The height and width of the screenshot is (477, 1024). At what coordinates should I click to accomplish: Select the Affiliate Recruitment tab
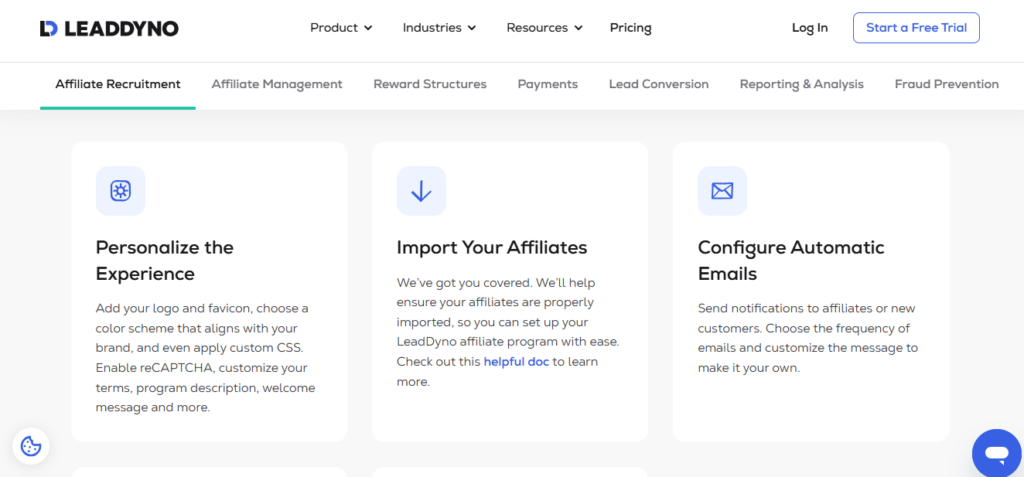click(x=118, y=84)
